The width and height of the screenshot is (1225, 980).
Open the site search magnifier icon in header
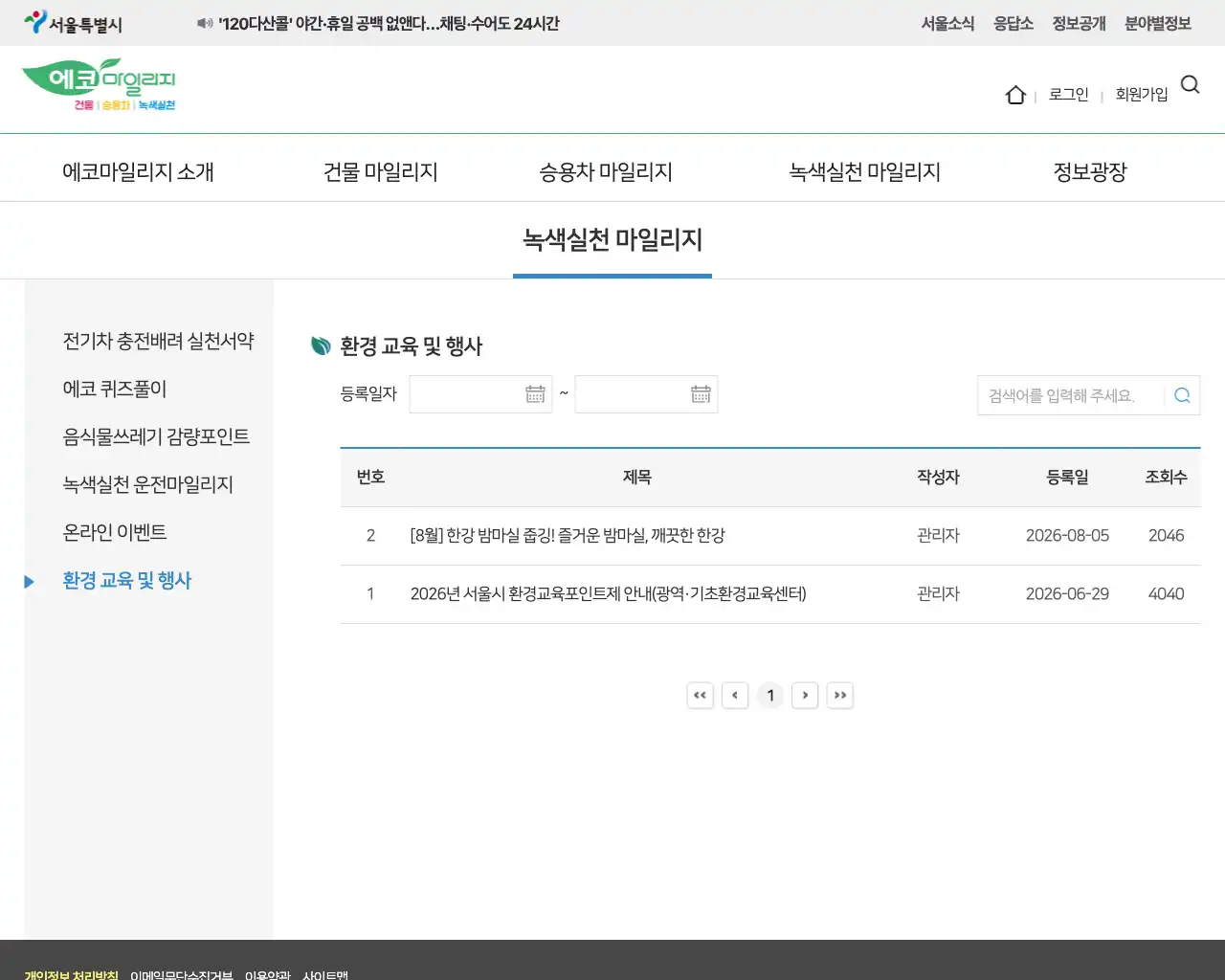(x=1191, y=85)
